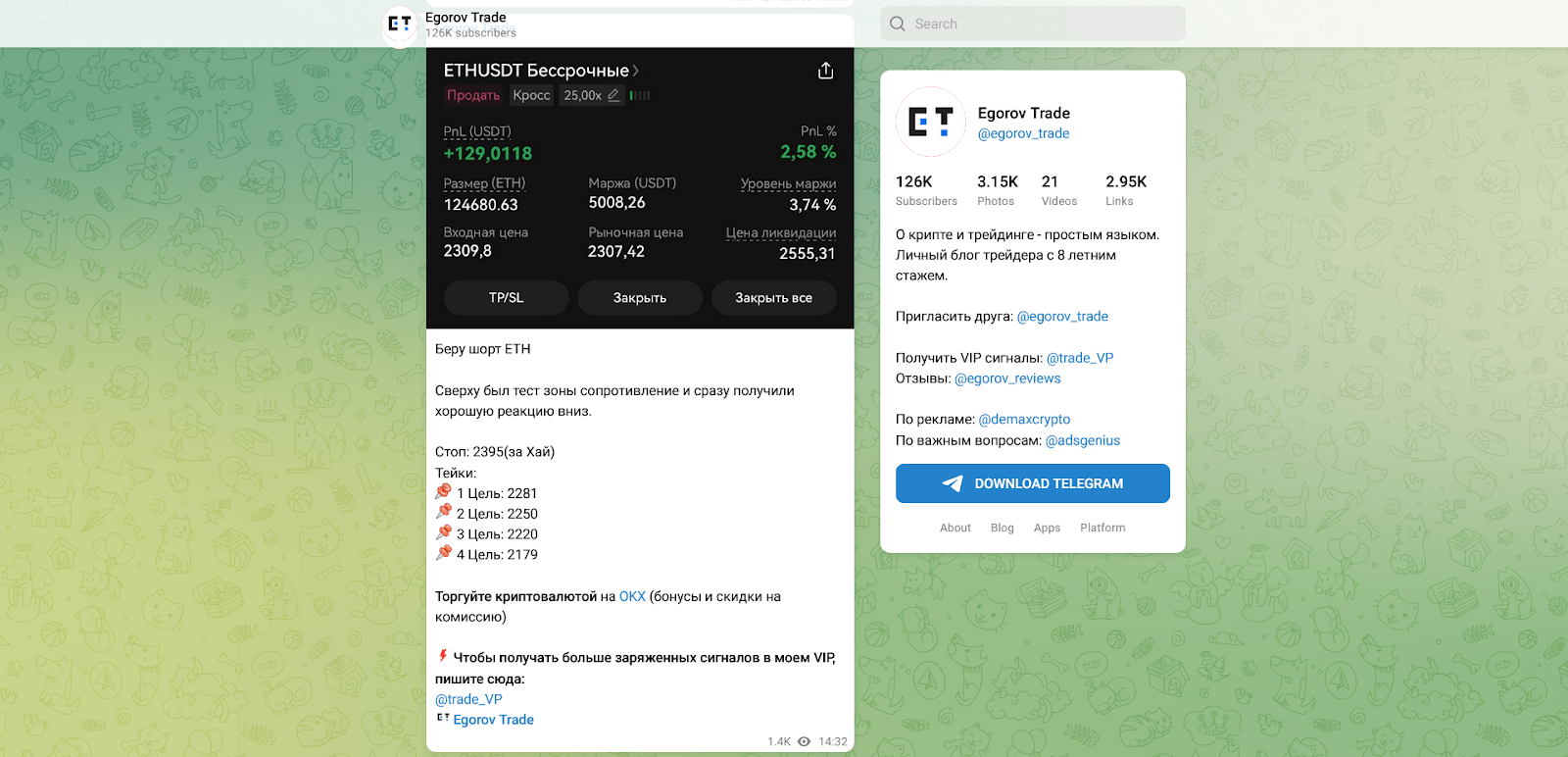Click the share icon in trade screenshot
Image resolution: width=1568 pixels, height=757 pixels.
[825, 71]
